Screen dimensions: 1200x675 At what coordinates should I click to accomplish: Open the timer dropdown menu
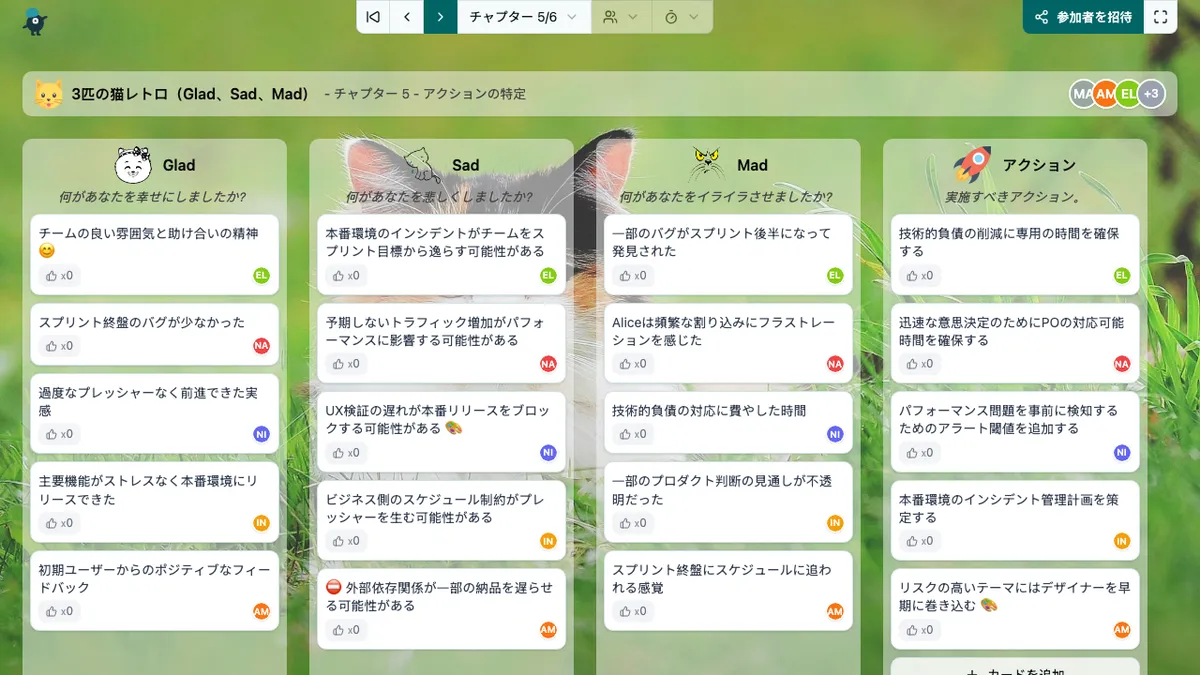click(x=682, y=17)
